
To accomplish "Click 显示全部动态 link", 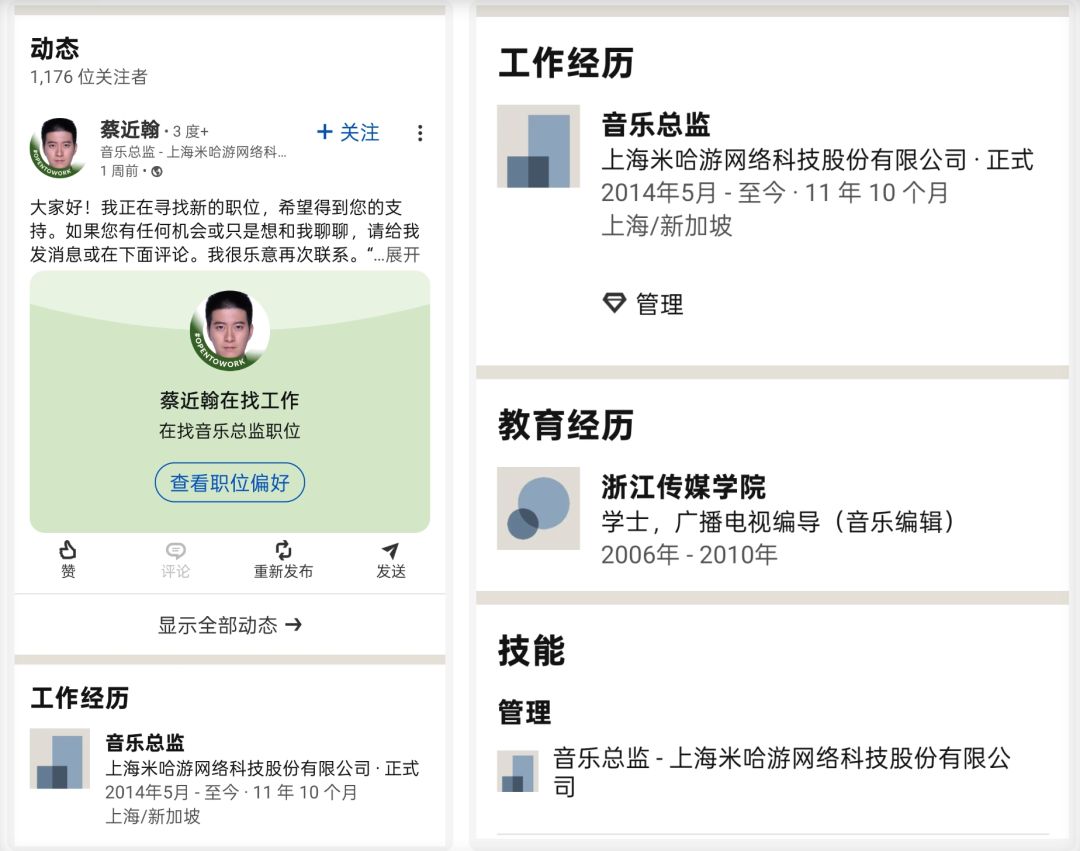I will [229, 625].
